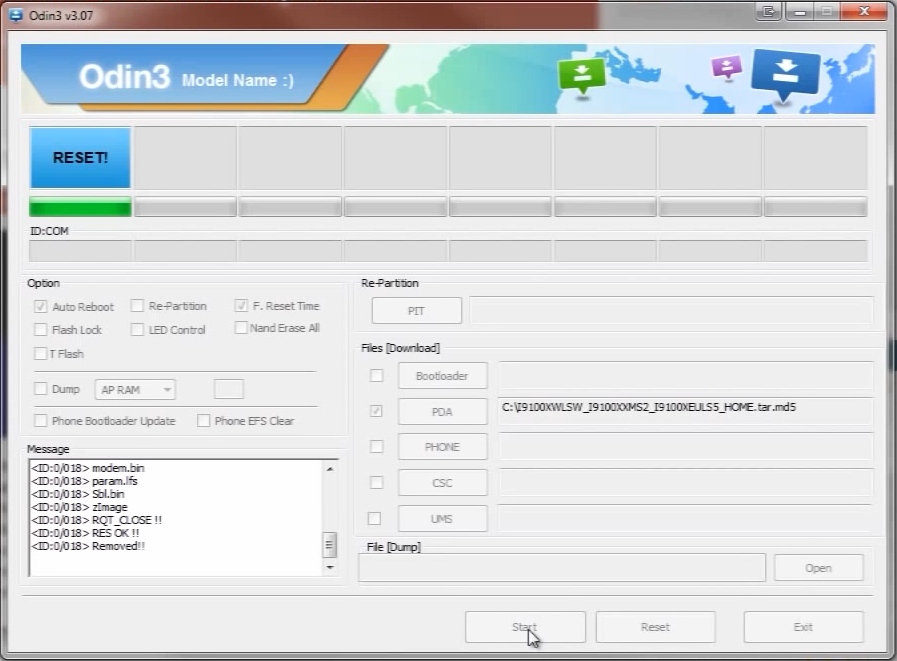Screen dimensions: 897x661
Task: Enable Phone Bootloader Update checkbox
Action: 41,421
